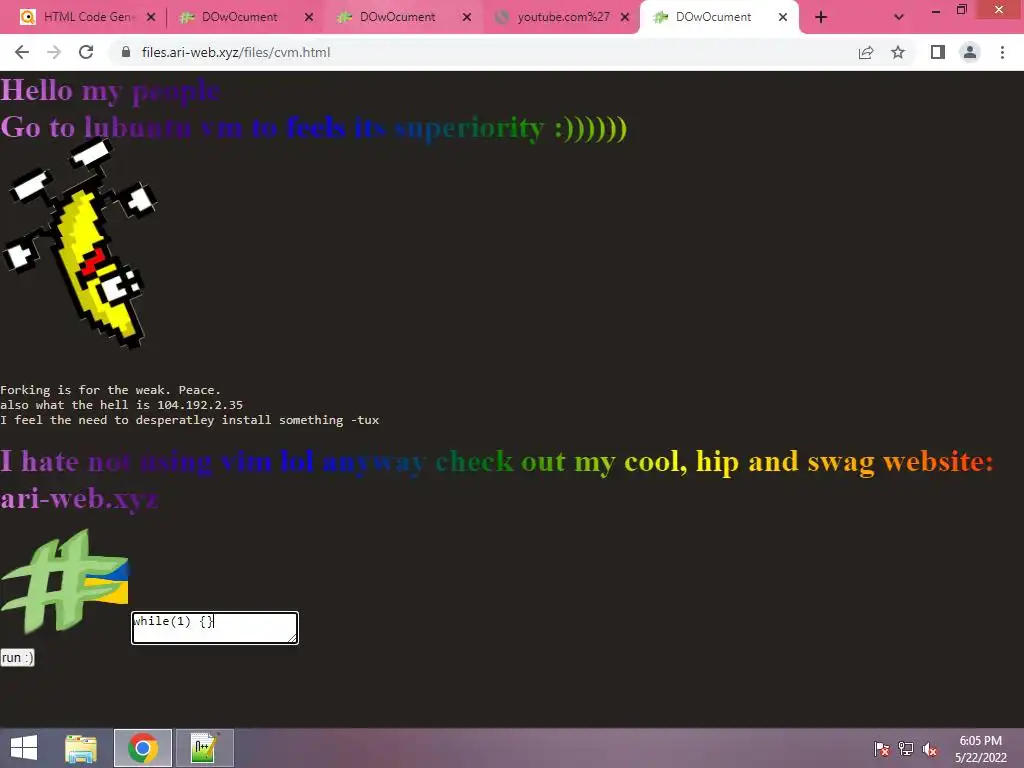Image resolution: width=1024 pixels, height=768 pixels.
Task: Open the side panel icon
Action: click(x=938, y=52)
